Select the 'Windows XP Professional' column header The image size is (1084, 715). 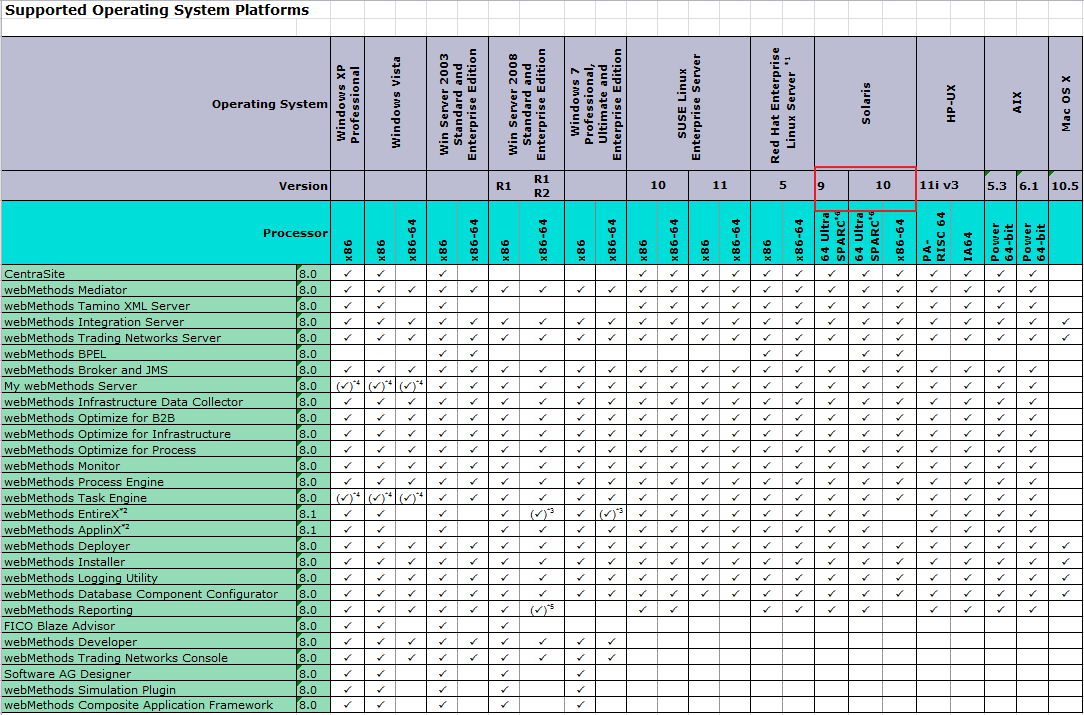point(348,104)
